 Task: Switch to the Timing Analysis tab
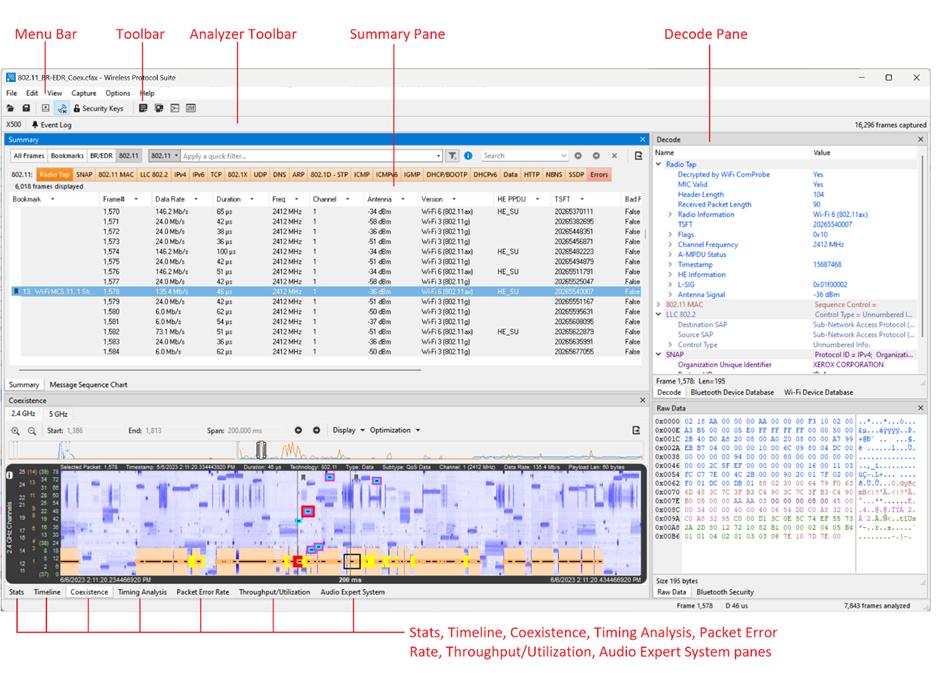(142, 593)
